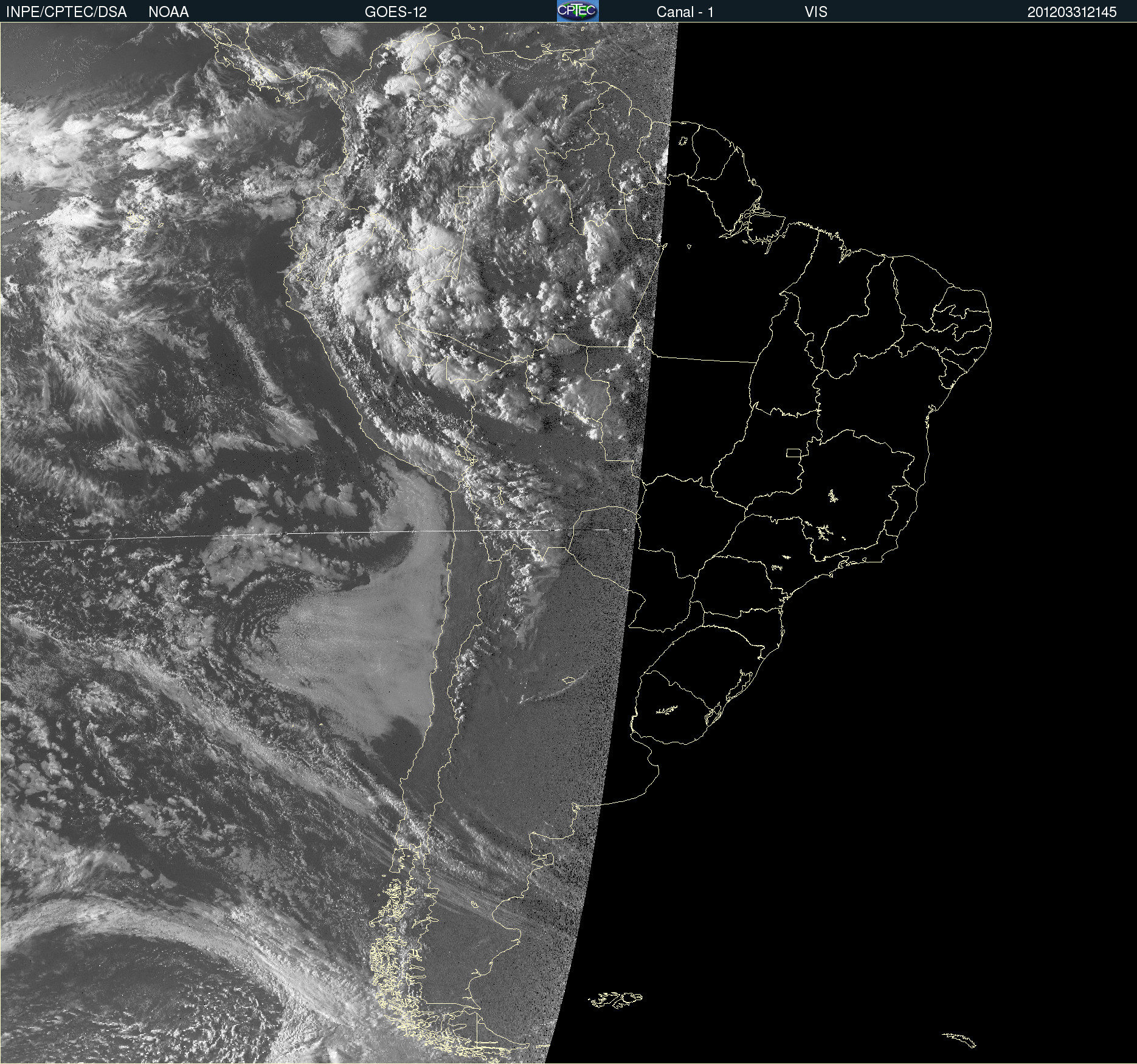Select the NOAA label in the header

point(168,12)
